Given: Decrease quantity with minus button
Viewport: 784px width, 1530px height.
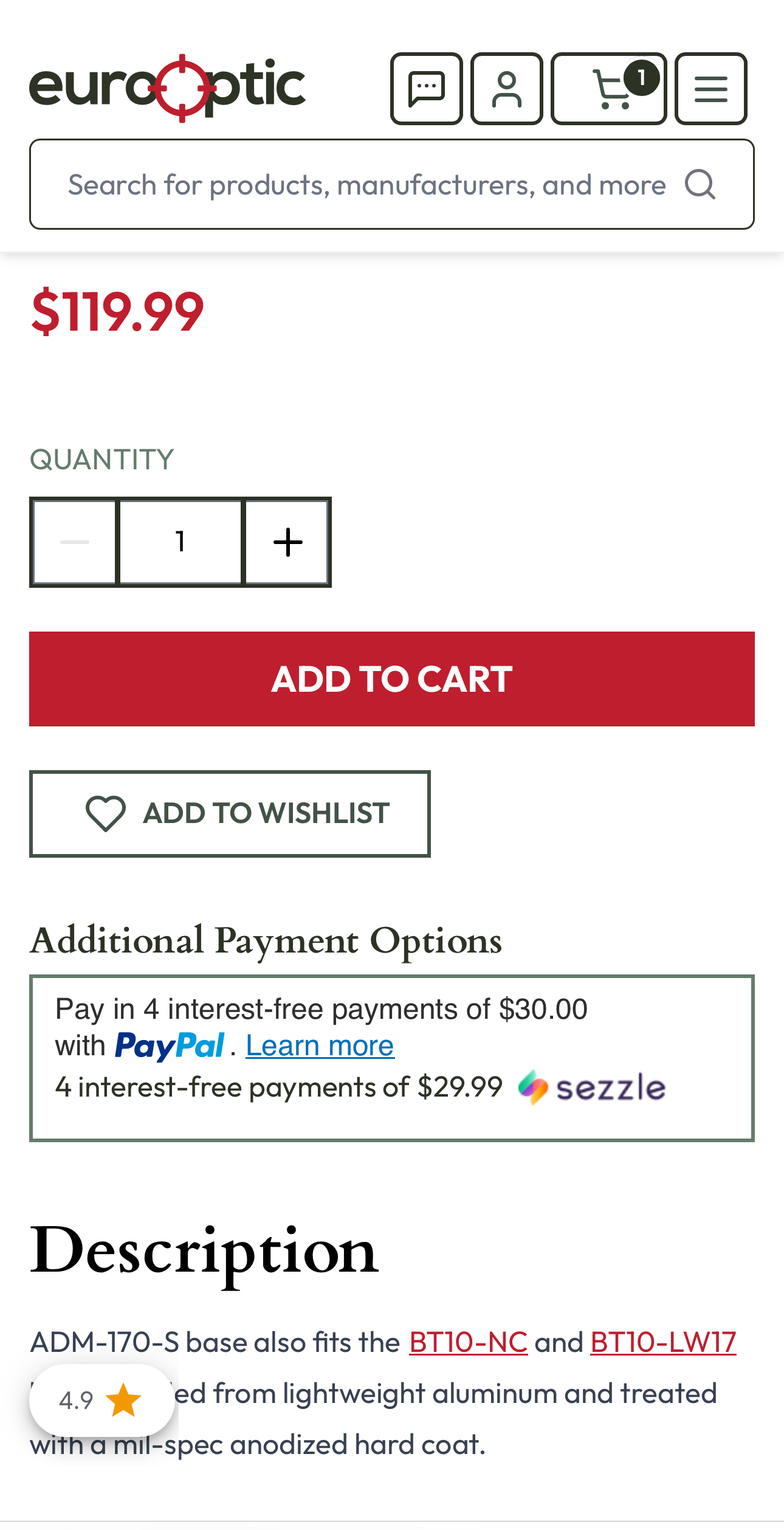Looking at the screenshot, I should pos(74,542).
